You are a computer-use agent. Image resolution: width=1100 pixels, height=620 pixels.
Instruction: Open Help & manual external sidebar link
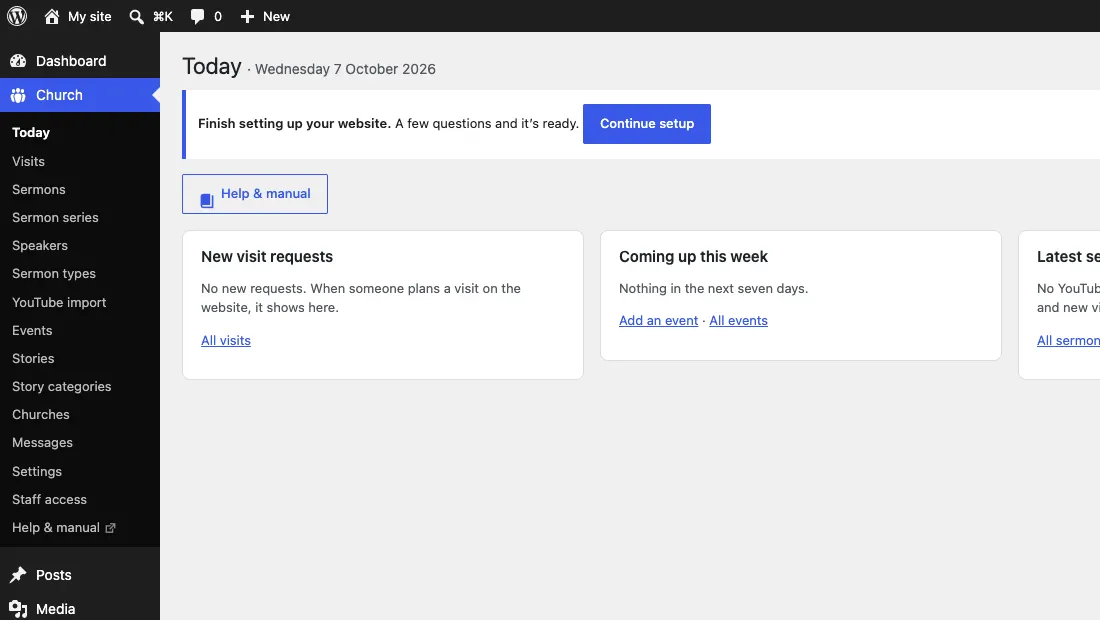tap(63, 527)
